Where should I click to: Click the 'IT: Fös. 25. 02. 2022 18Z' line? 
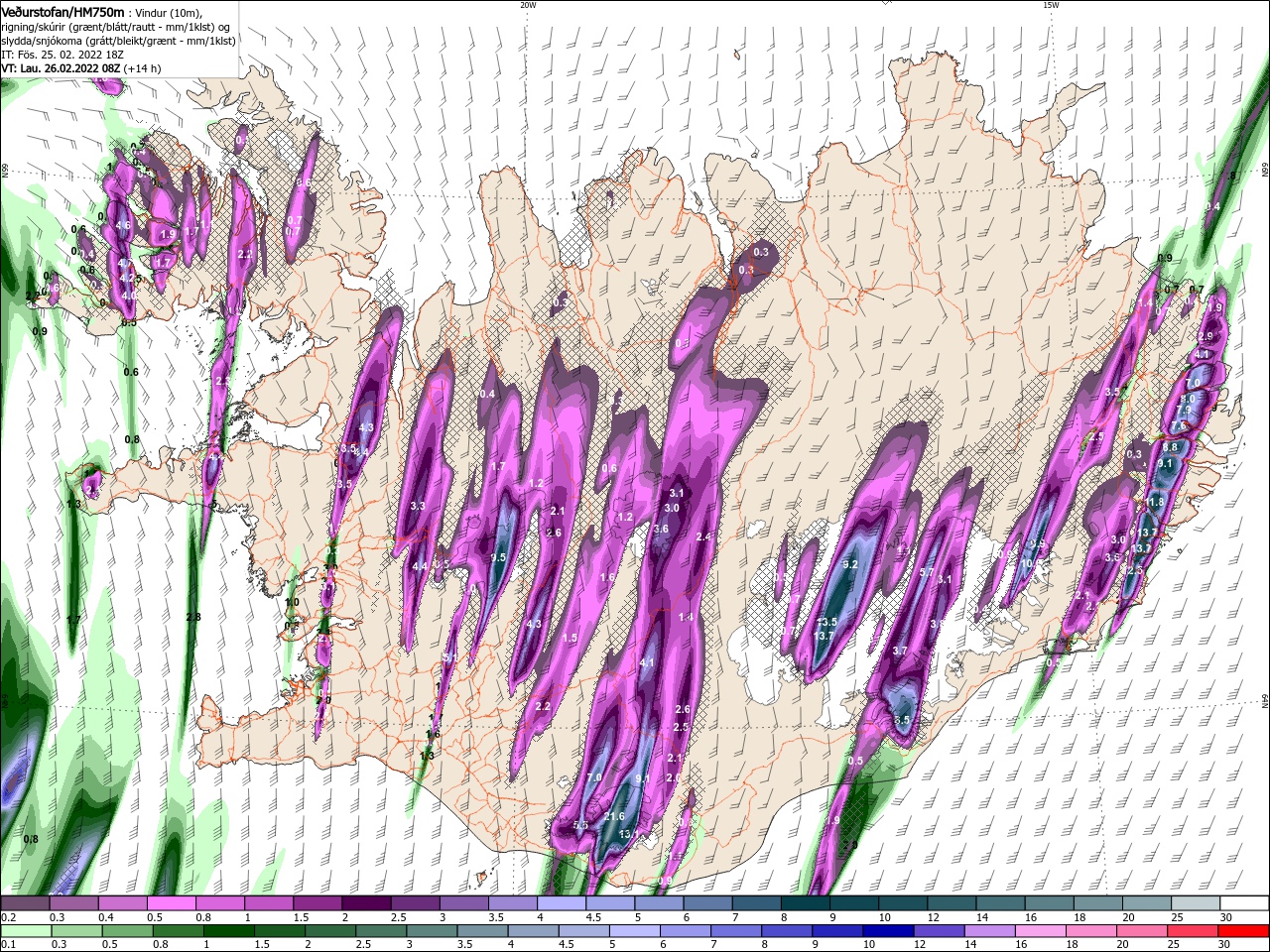[x=63, y=55]
